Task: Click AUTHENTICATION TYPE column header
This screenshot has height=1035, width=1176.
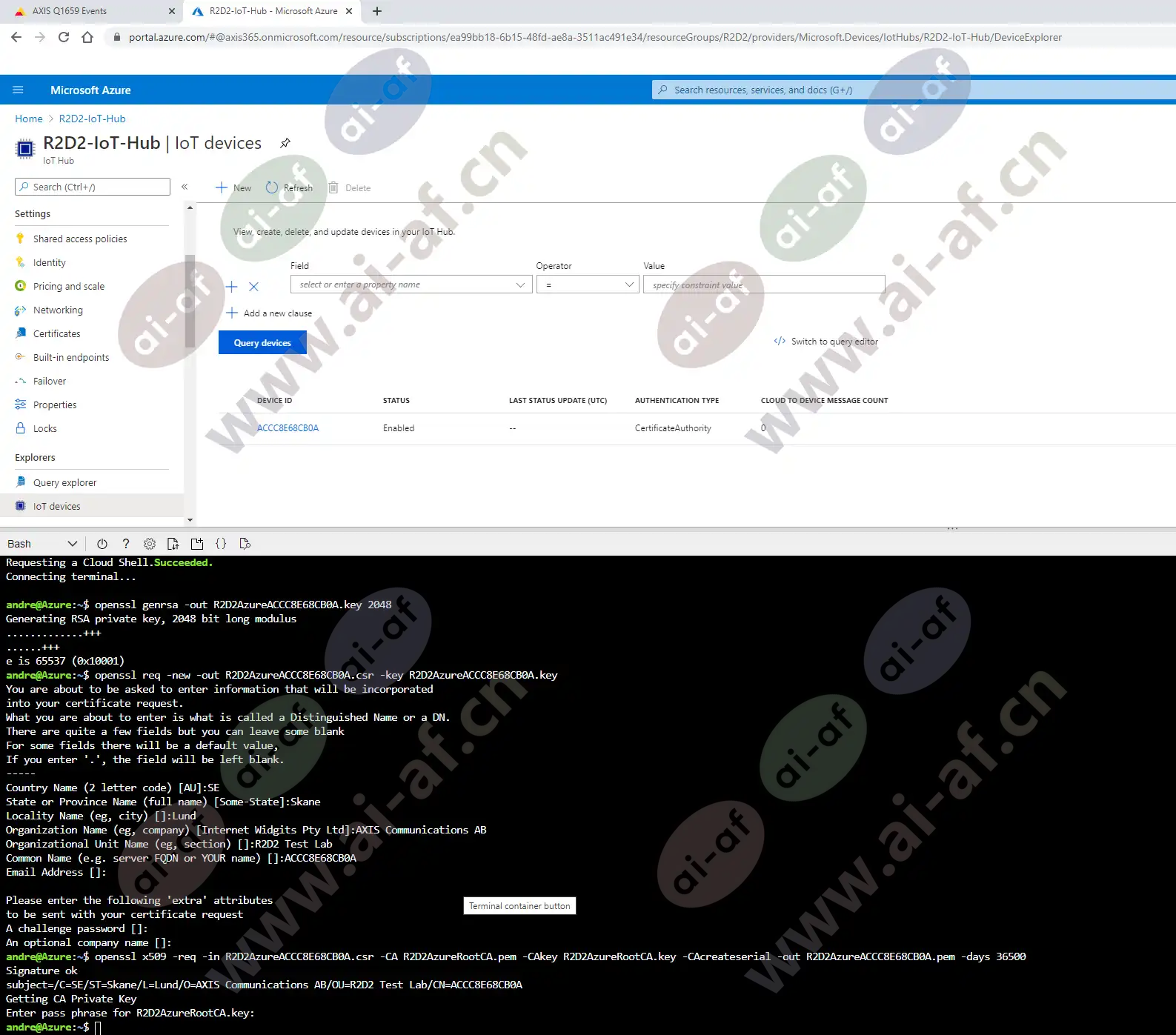Action: coord(677,401)
